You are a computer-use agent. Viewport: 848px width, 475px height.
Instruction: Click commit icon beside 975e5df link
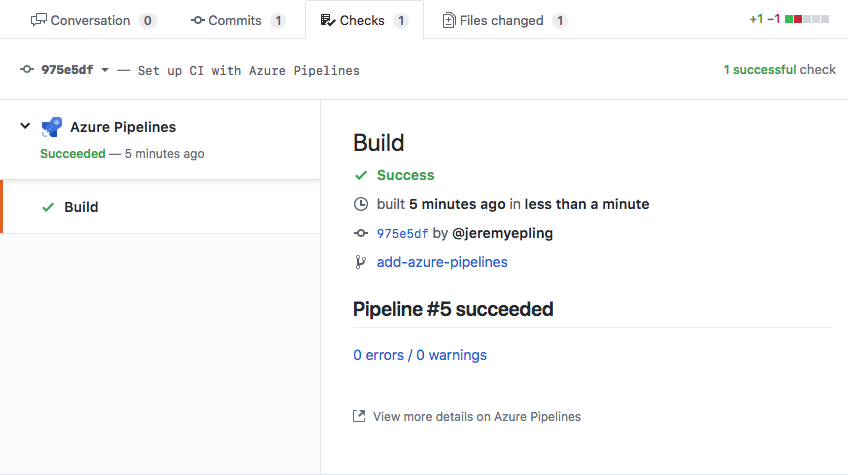click(x=361, y=233)
